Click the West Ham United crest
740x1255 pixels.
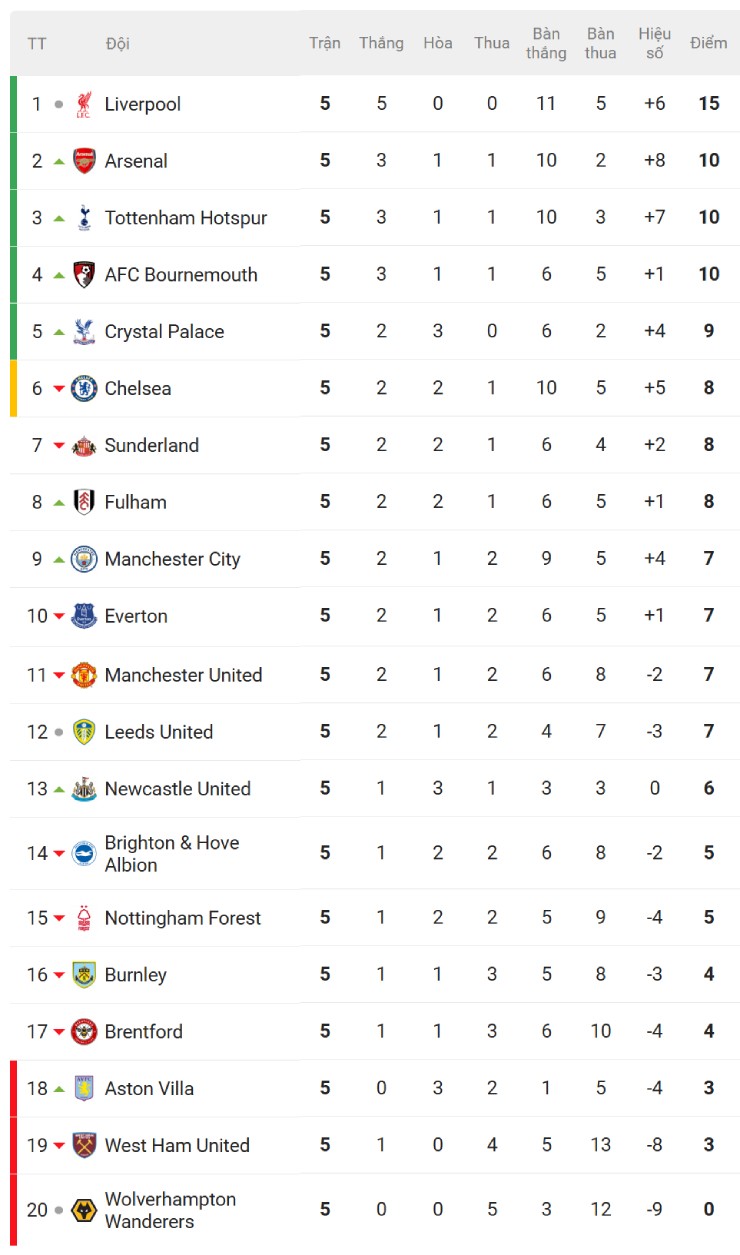[x=84, y=1146]
